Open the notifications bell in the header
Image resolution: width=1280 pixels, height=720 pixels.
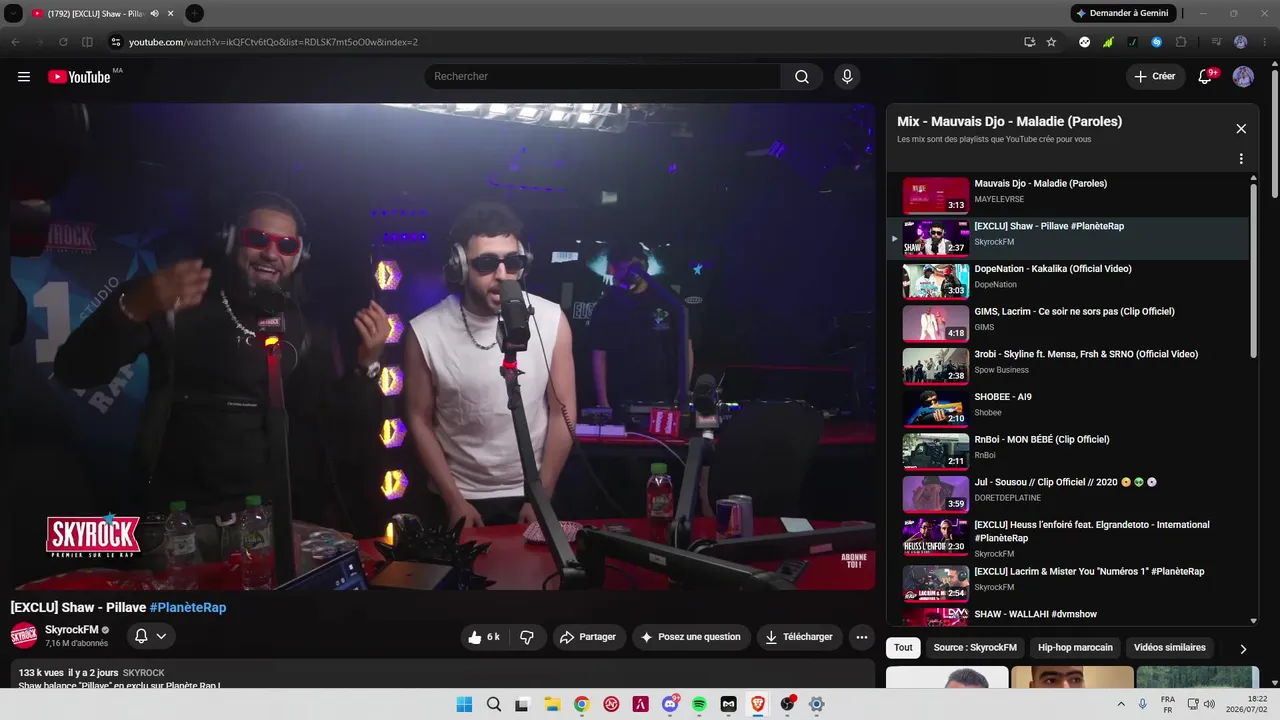click(x=1205, y=77)
